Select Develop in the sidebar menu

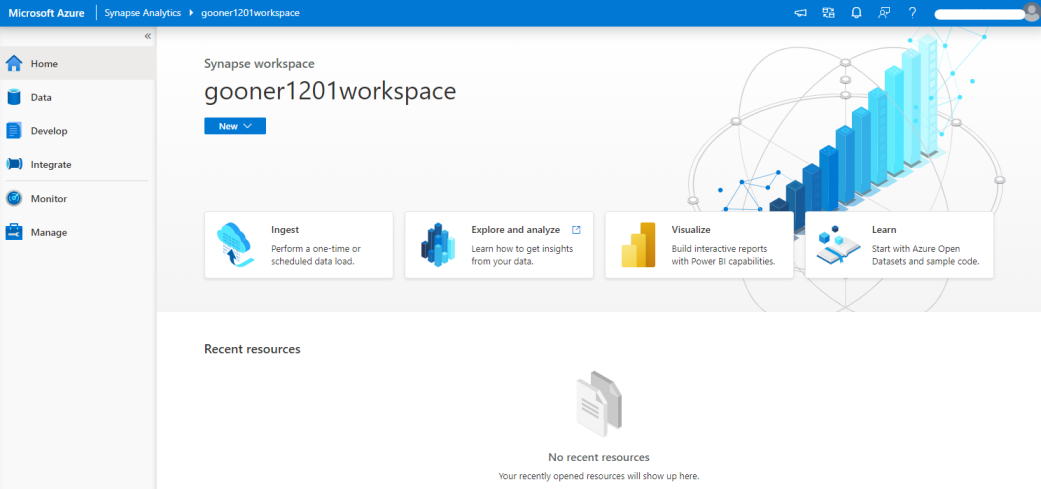(x=78, y=131)
